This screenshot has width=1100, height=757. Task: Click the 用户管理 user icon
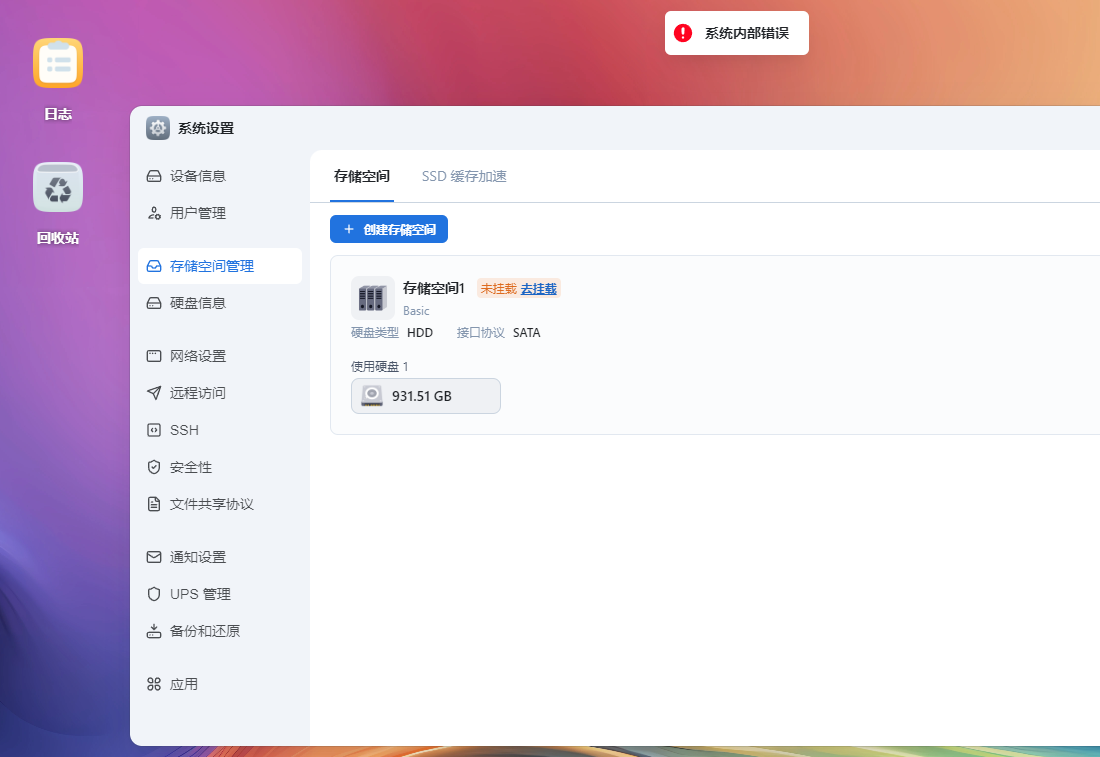(154, 213)
